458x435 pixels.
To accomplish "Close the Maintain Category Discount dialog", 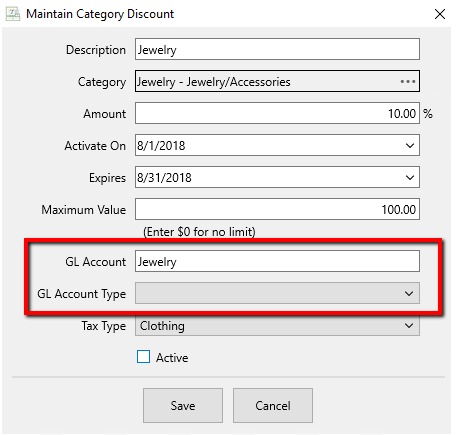I will point(440,14).
